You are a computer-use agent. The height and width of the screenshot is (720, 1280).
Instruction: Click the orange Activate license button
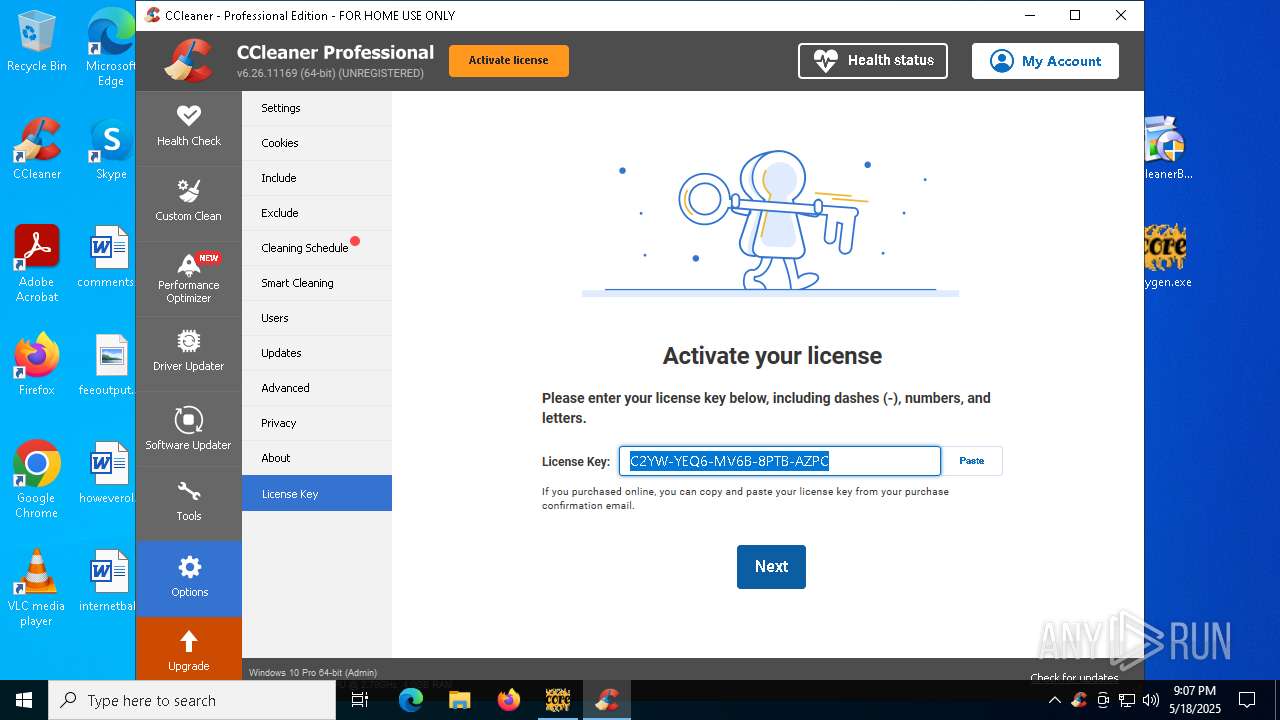coord(509,60)
